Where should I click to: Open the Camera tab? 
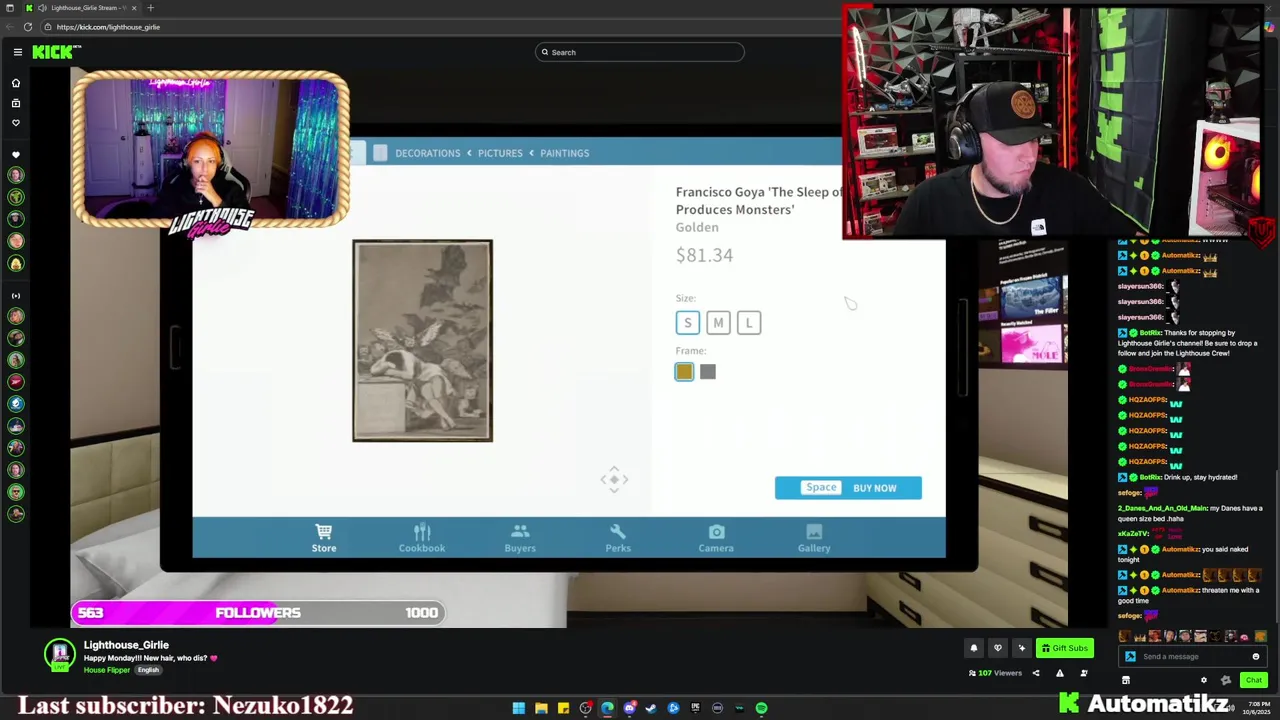[x=716, y=538]
